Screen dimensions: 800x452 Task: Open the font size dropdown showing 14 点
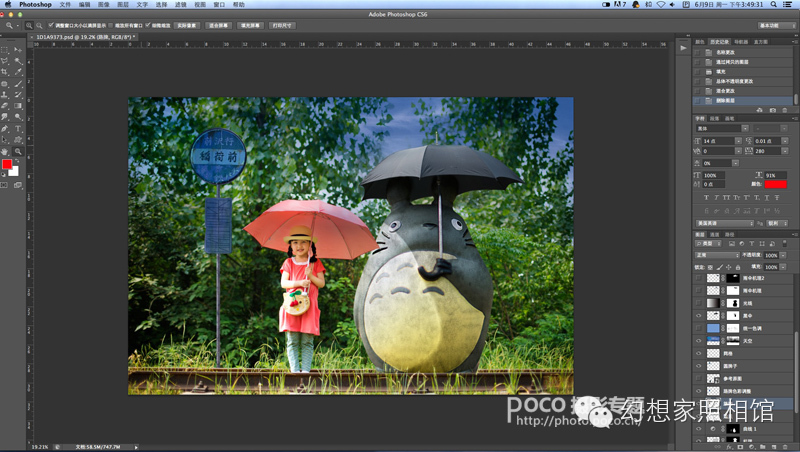tap(738, 141)
